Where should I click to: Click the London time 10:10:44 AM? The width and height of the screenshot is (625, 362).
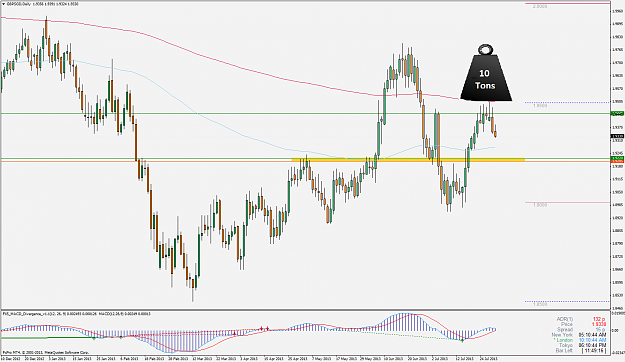click(593, 340)
